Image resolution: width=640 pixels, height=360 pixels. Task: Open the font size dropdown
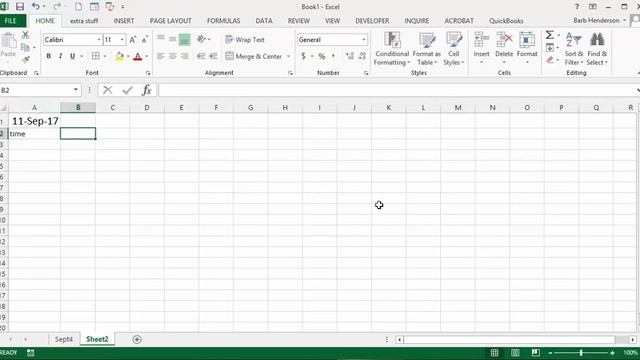122,40
